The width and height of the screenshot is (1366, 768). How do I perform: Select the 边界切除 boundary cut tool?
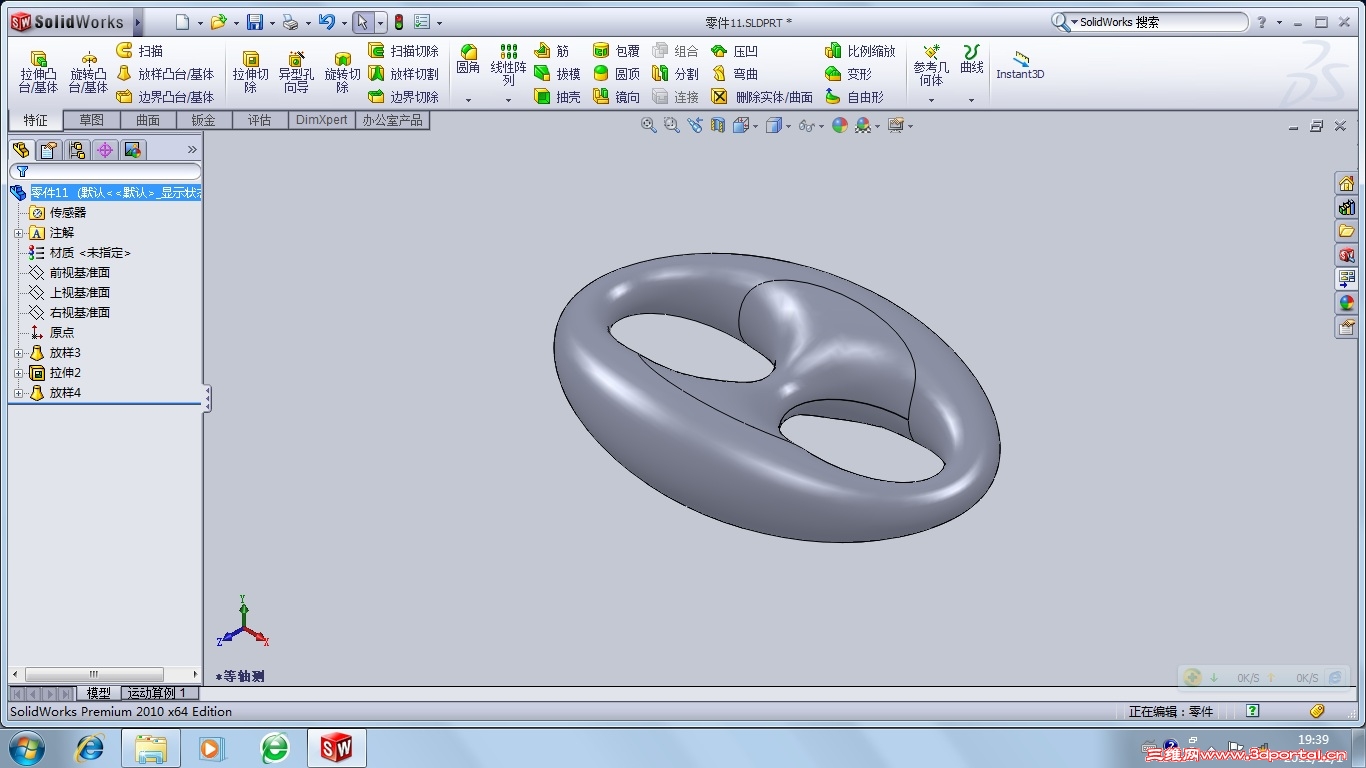(x=403, y=97)
